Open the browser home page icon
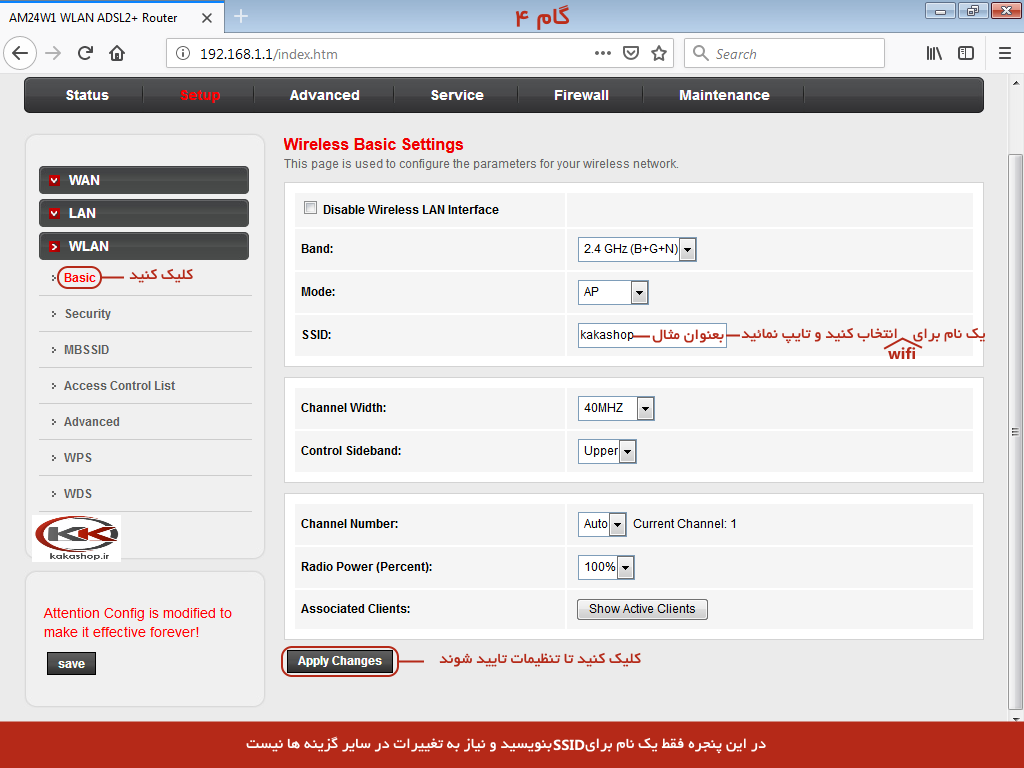This screenshot has width=1024, height=768. click(117, 53)
